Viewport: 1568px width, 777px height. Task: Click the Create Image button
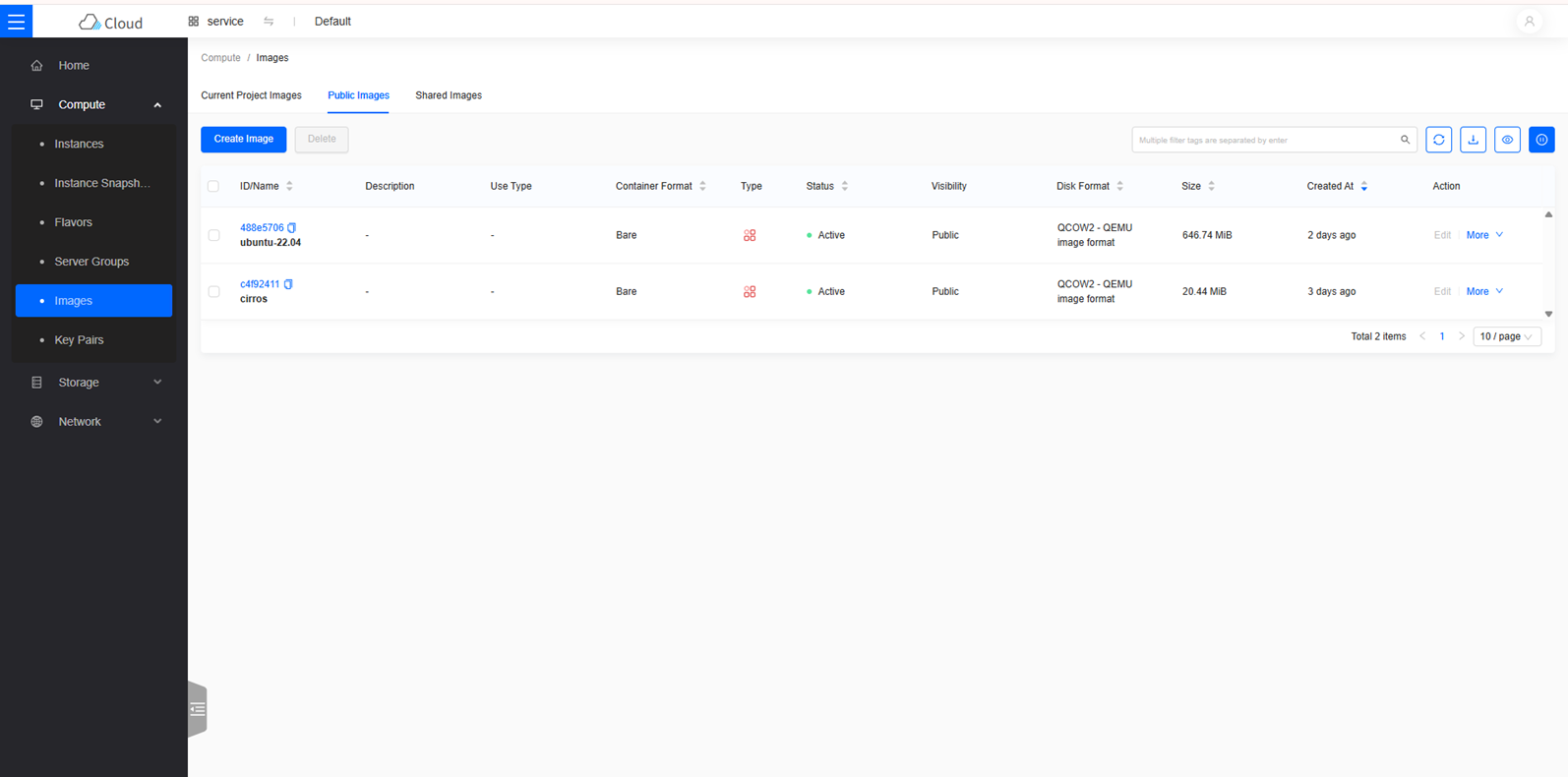click(x=244, y=140)
